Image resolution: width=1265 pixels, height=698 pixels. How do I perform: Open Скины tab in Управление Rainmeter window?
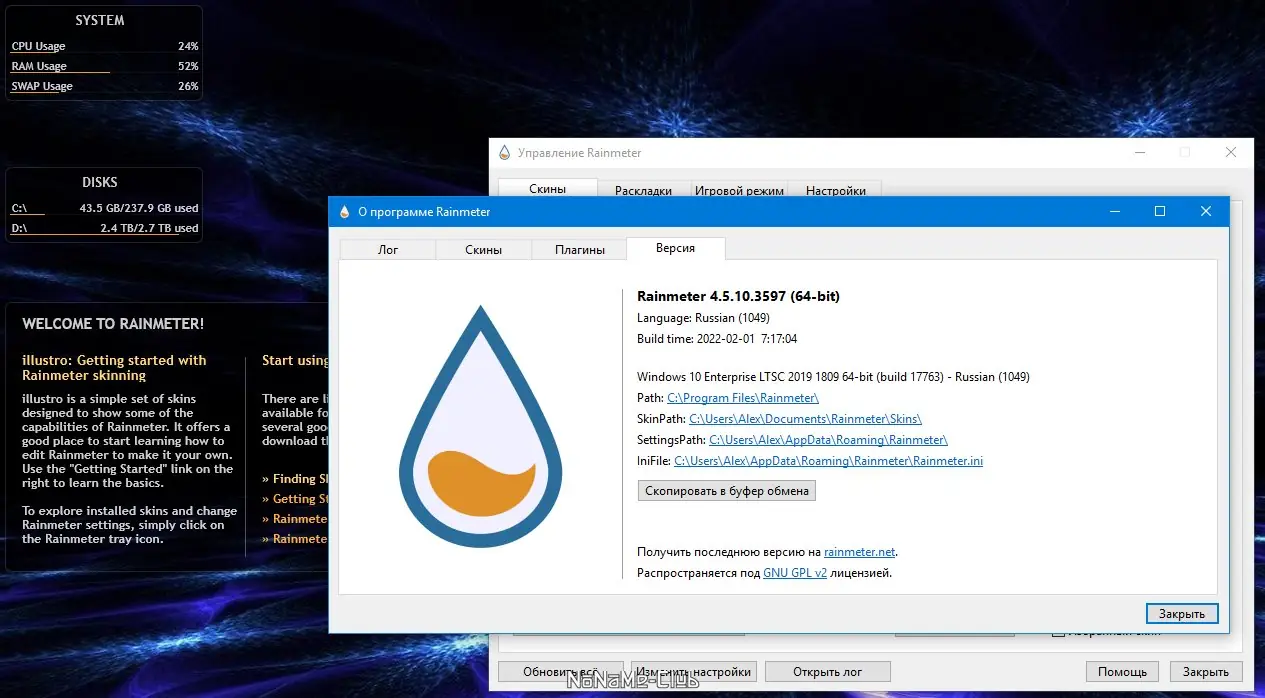(547, 189)
